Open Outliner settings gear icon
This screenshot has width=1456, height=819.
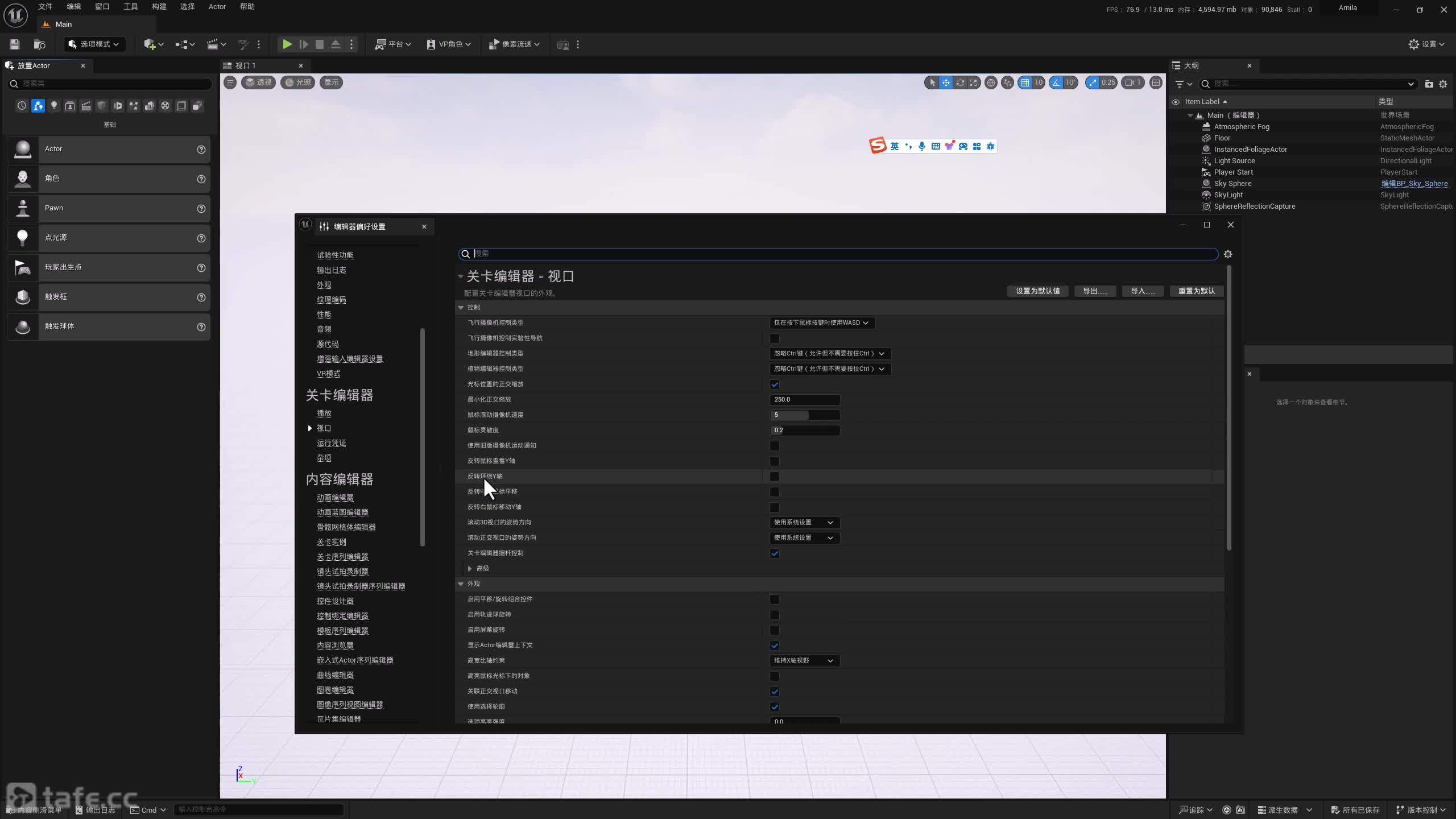(x=1443, y=84)
